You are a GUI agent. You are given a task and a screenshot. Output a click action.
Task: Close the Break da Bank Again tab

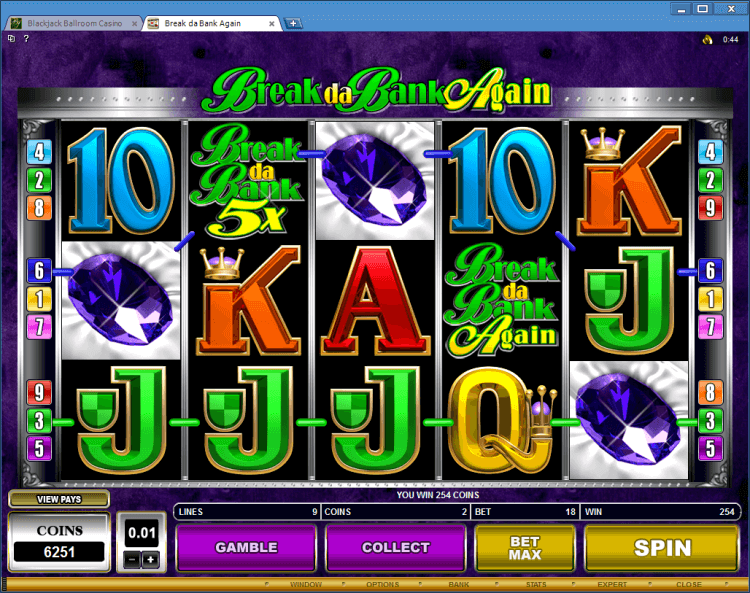click(x=272, y=23)
